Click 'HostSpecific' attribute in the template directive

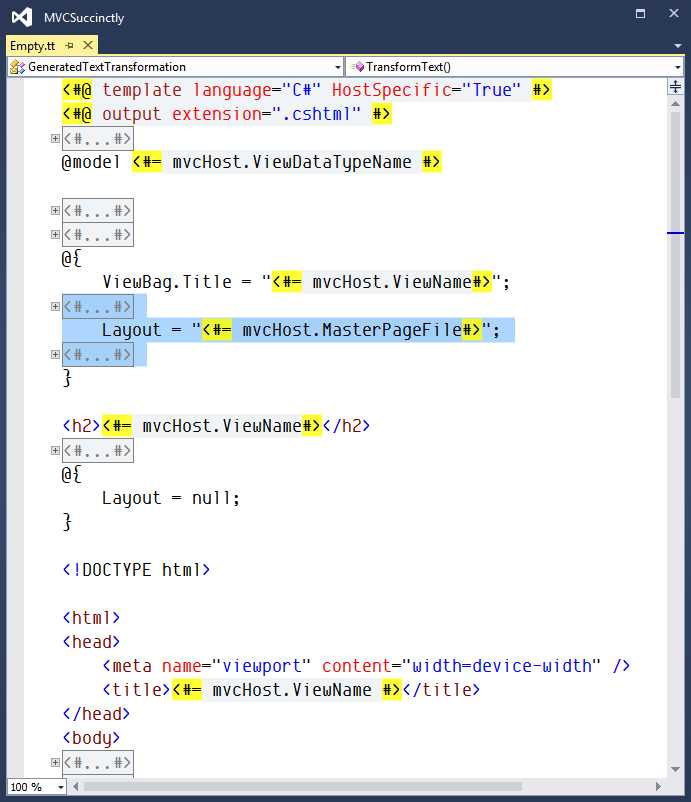(391, 90)
